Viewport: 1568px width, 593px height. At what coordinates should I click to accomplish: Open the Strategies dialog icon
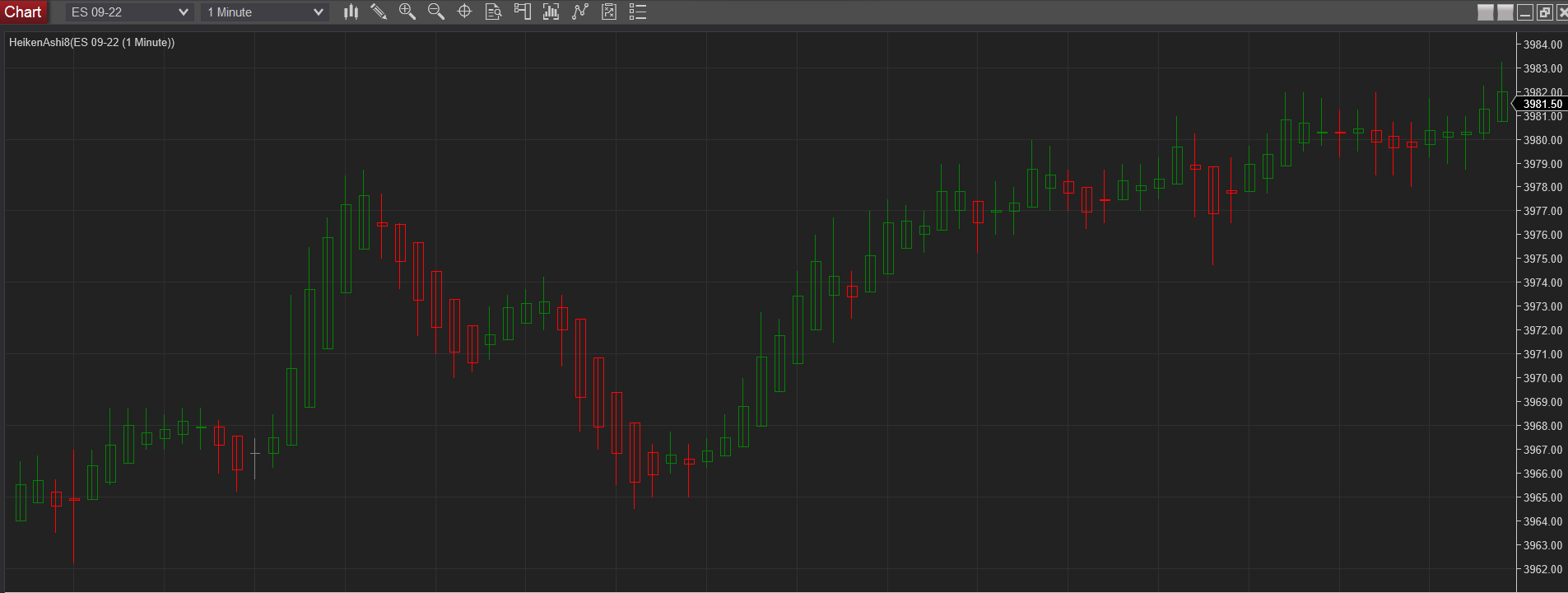coord(580,12)
